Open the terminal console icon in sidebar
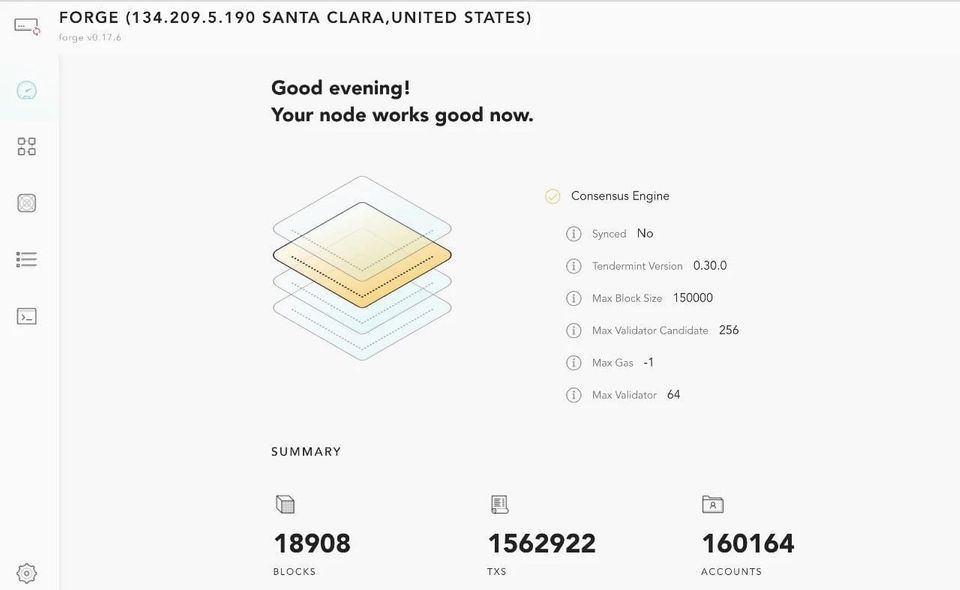This screenshot has width=960, height=590. click(27, 316)
